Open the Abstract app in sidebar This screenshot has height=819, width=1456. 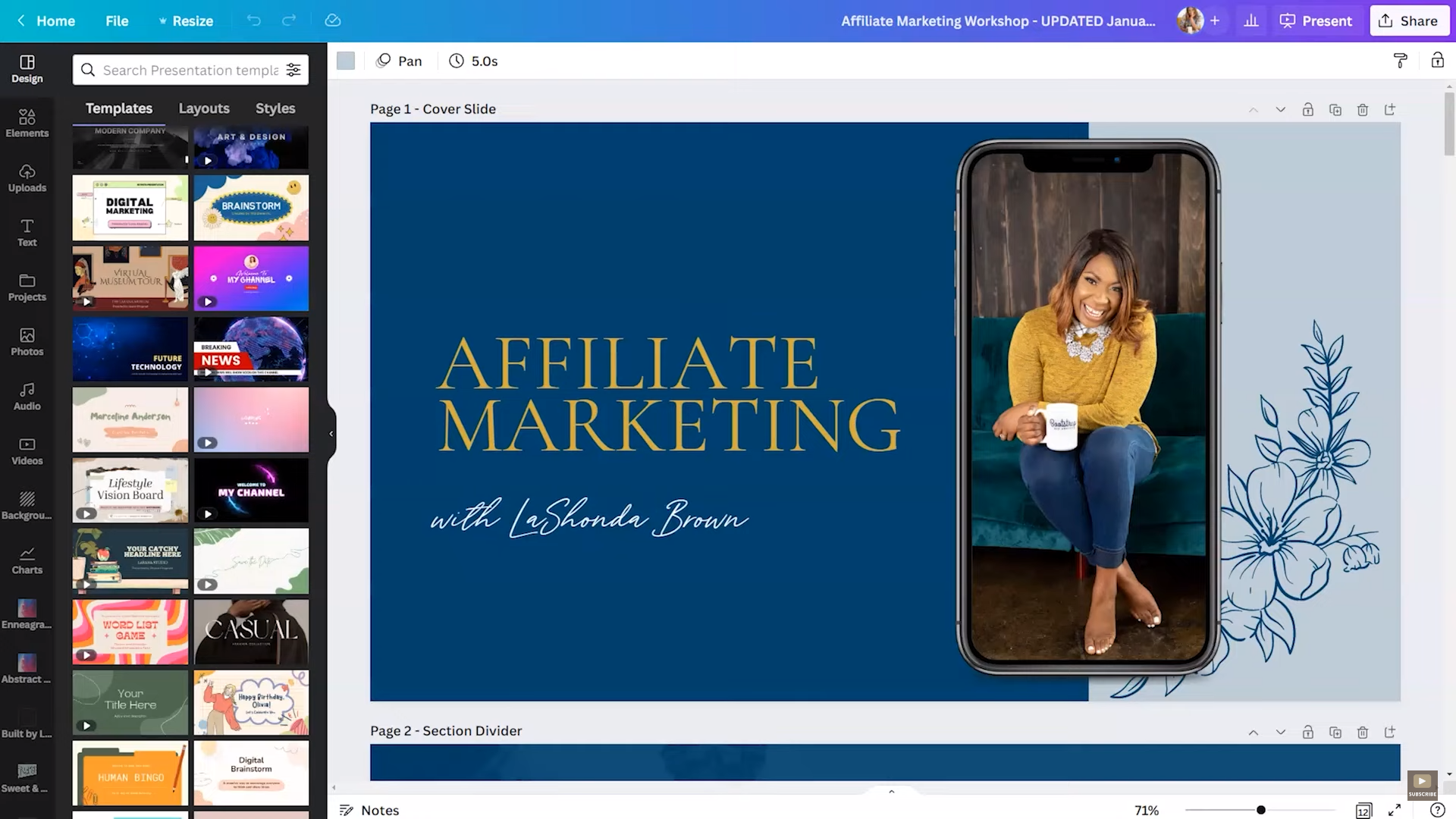pos(27,670)
